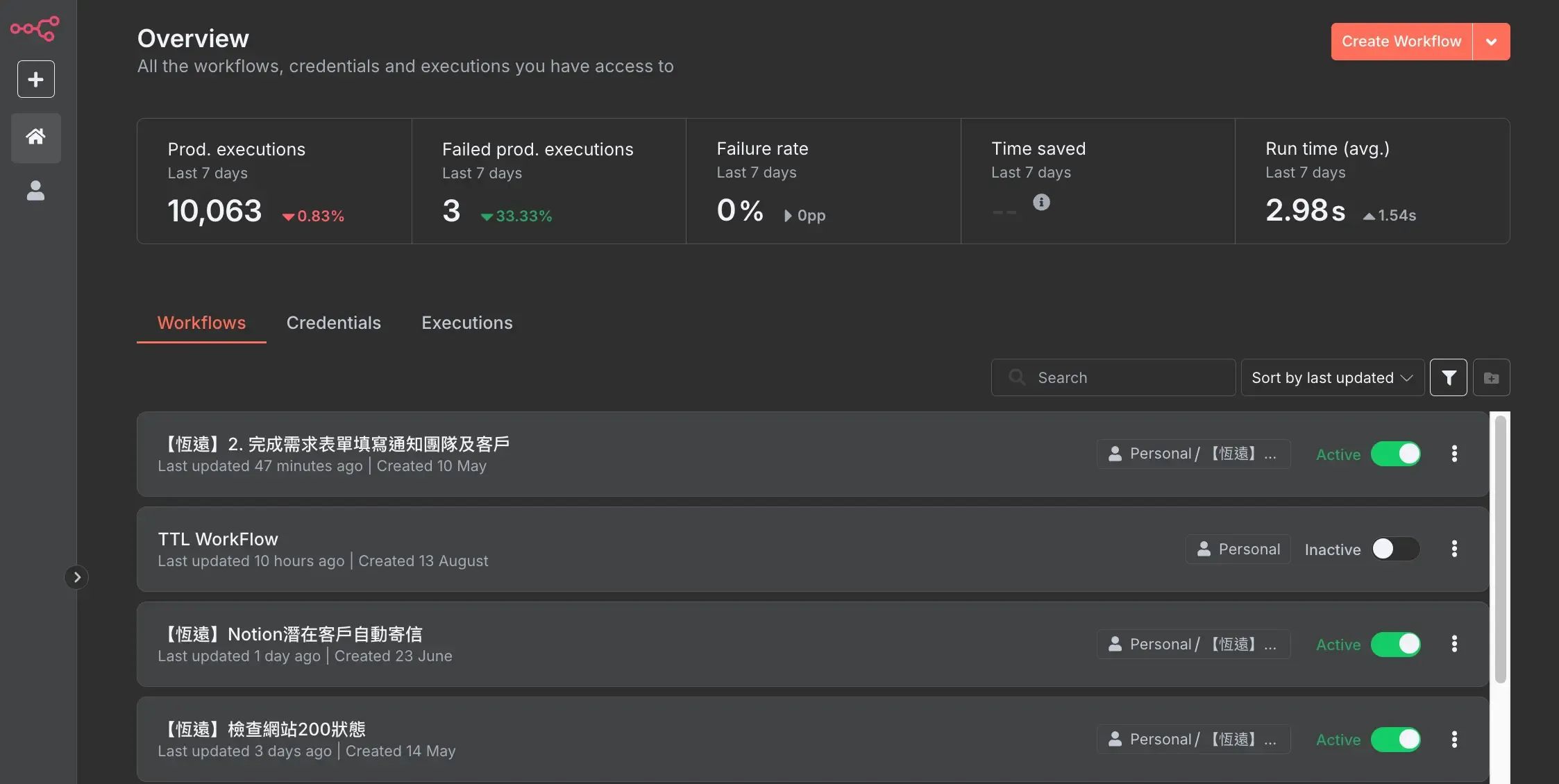Screen dimensions: 1559x784
Task: Switch to the Credentials tab
Action: point(333,323)
